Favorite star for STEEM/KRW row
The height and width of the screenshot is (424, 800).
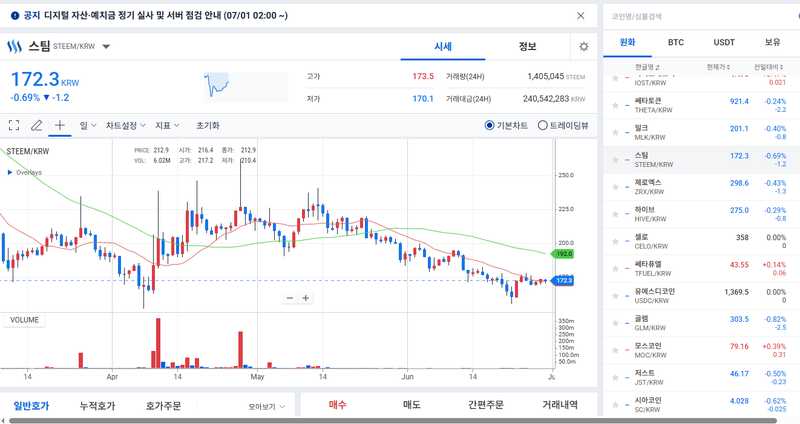(x=615, y=160)
